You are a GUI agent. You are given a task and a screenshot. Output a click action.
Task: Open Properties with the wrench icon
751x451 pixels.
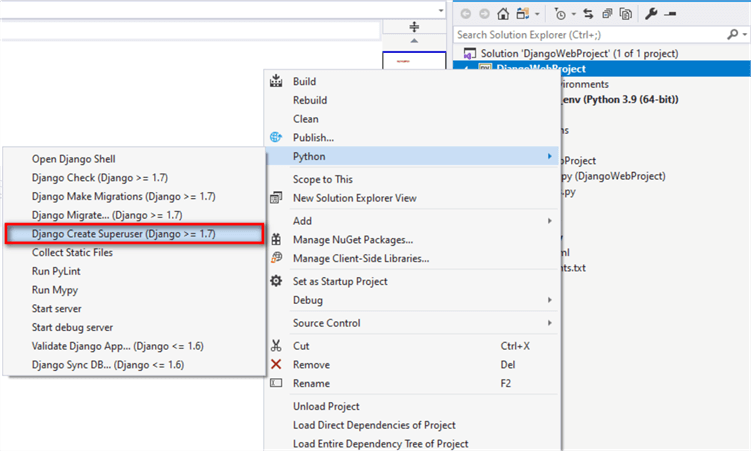[650, 14]
